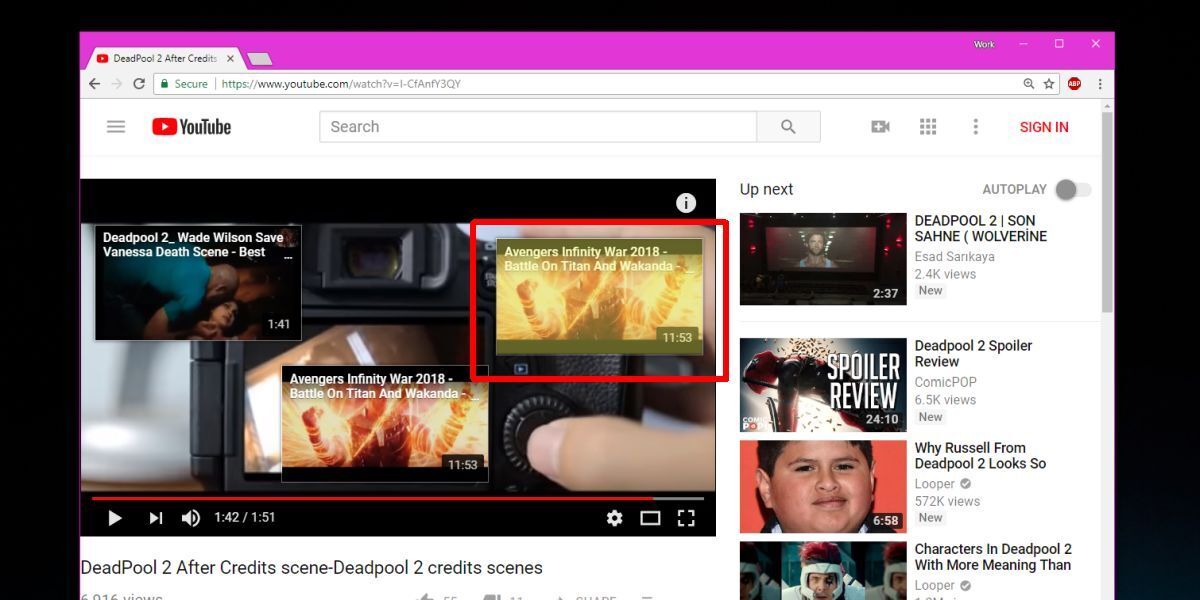This screenshot has height=600, width=1200.
Task: Click the search magnifier button
Action: point(788,127)
